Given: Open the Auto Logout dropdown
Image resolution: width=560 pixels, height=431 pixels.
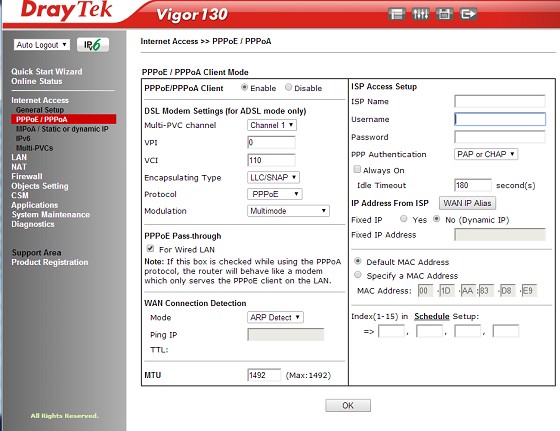Looking at the screenshot, I should [x=42, y=45].
